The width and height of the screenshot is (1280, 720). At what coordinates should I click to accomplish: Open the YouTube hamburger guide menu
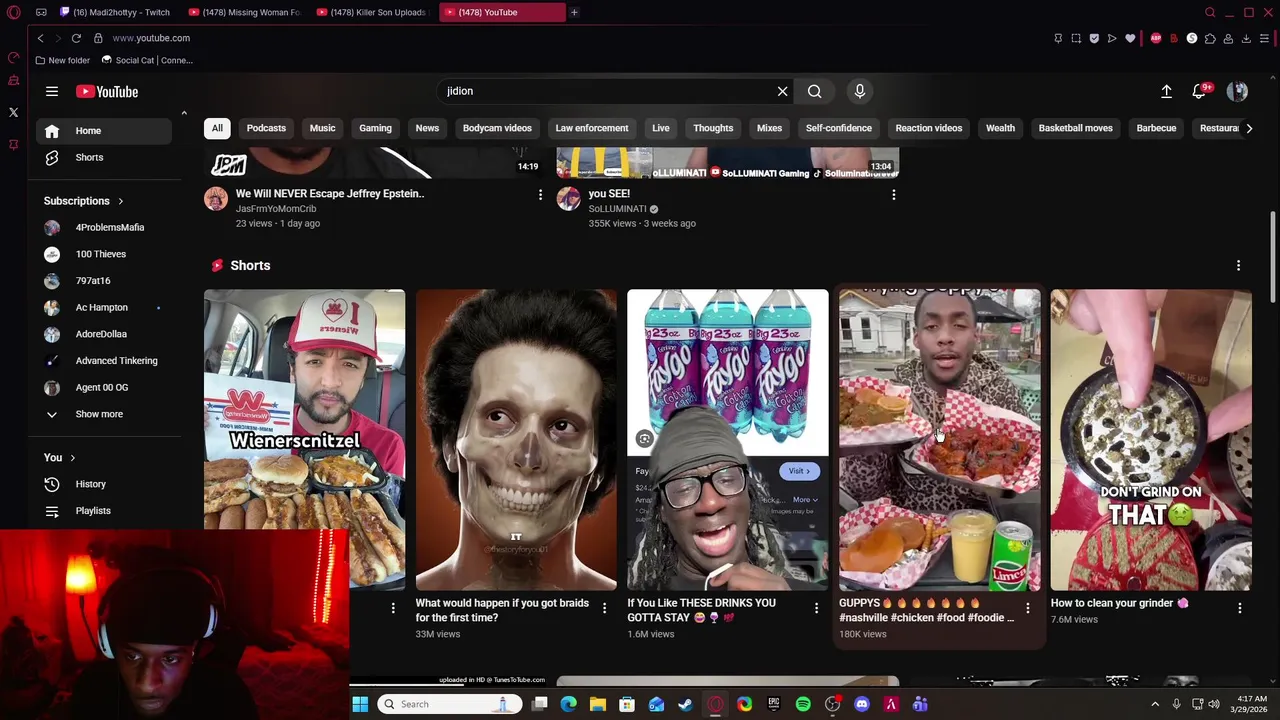pos(52,91)
